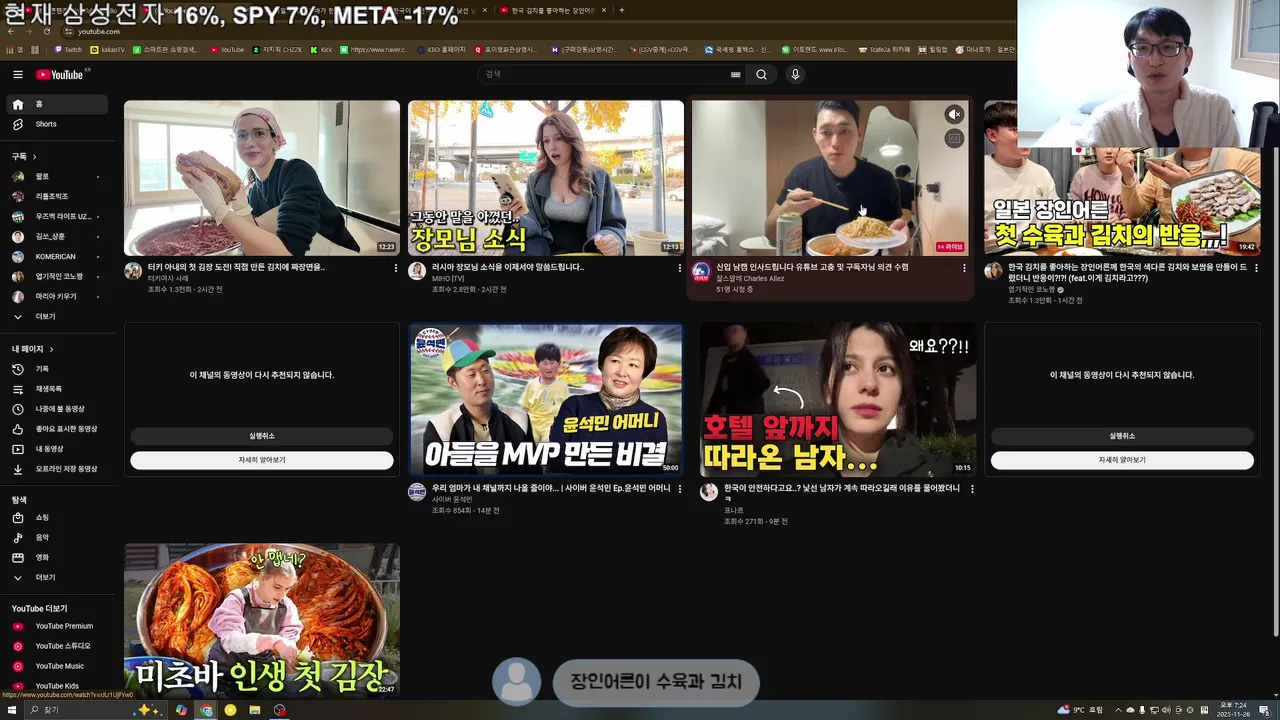Unmute the live stream preview
The width and height of the screenshot is (1280, 720).
pos(954,115)
